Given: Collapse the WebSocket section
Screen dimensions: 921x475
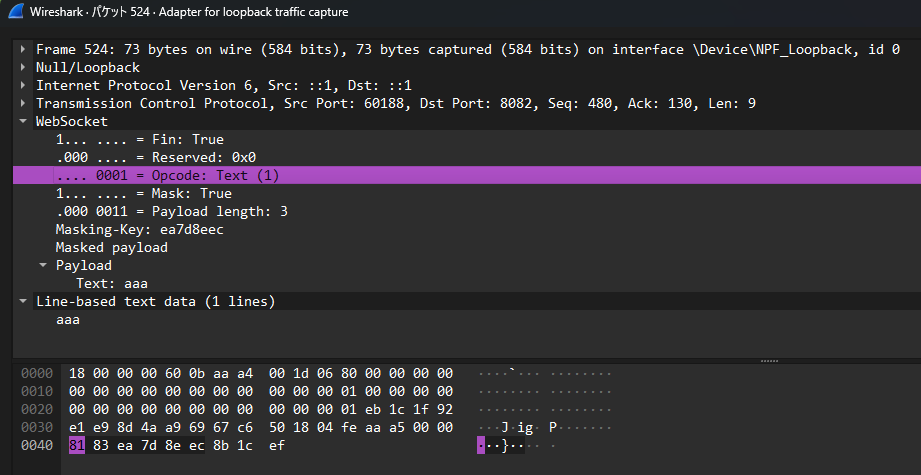Looking at the screenshot, I should pyautogui.click(x=23, y=122).
